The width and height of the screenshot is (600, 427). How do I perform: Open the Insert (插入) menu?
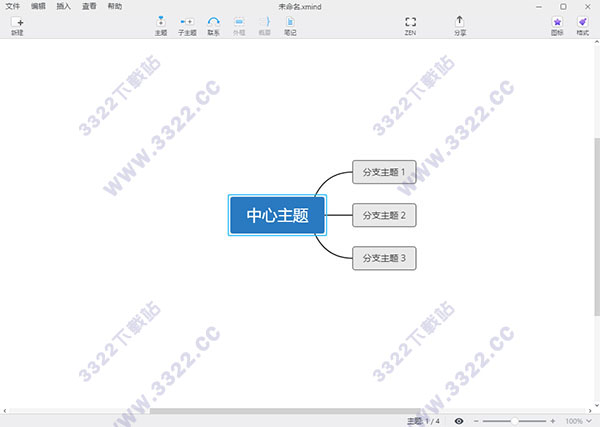[64, 6]
